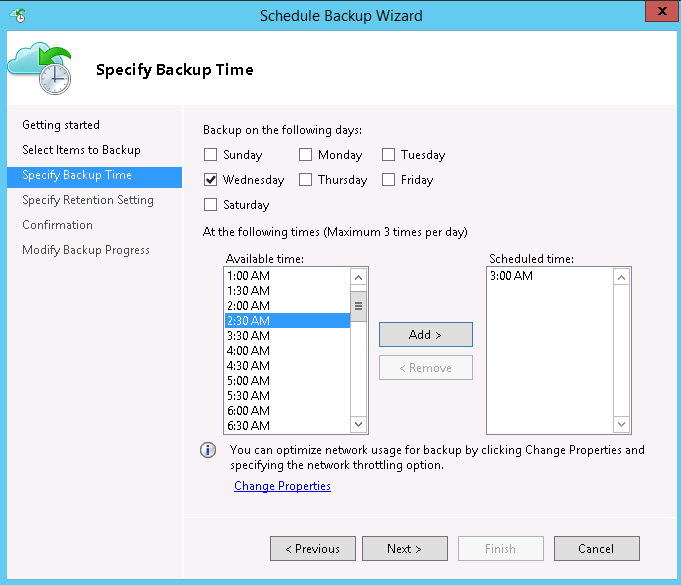Click up arrow of Available time scrollbar
681x585 pixels.
pos(358,277)
